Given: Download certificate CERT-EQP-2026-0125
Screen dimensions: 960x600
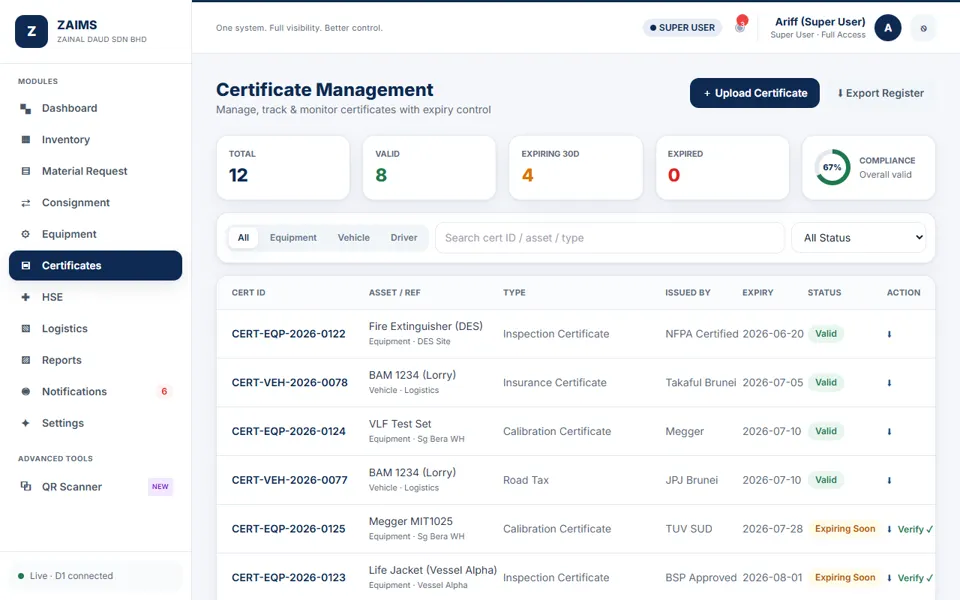Looking at the screenshot, I should pos(890,529).
